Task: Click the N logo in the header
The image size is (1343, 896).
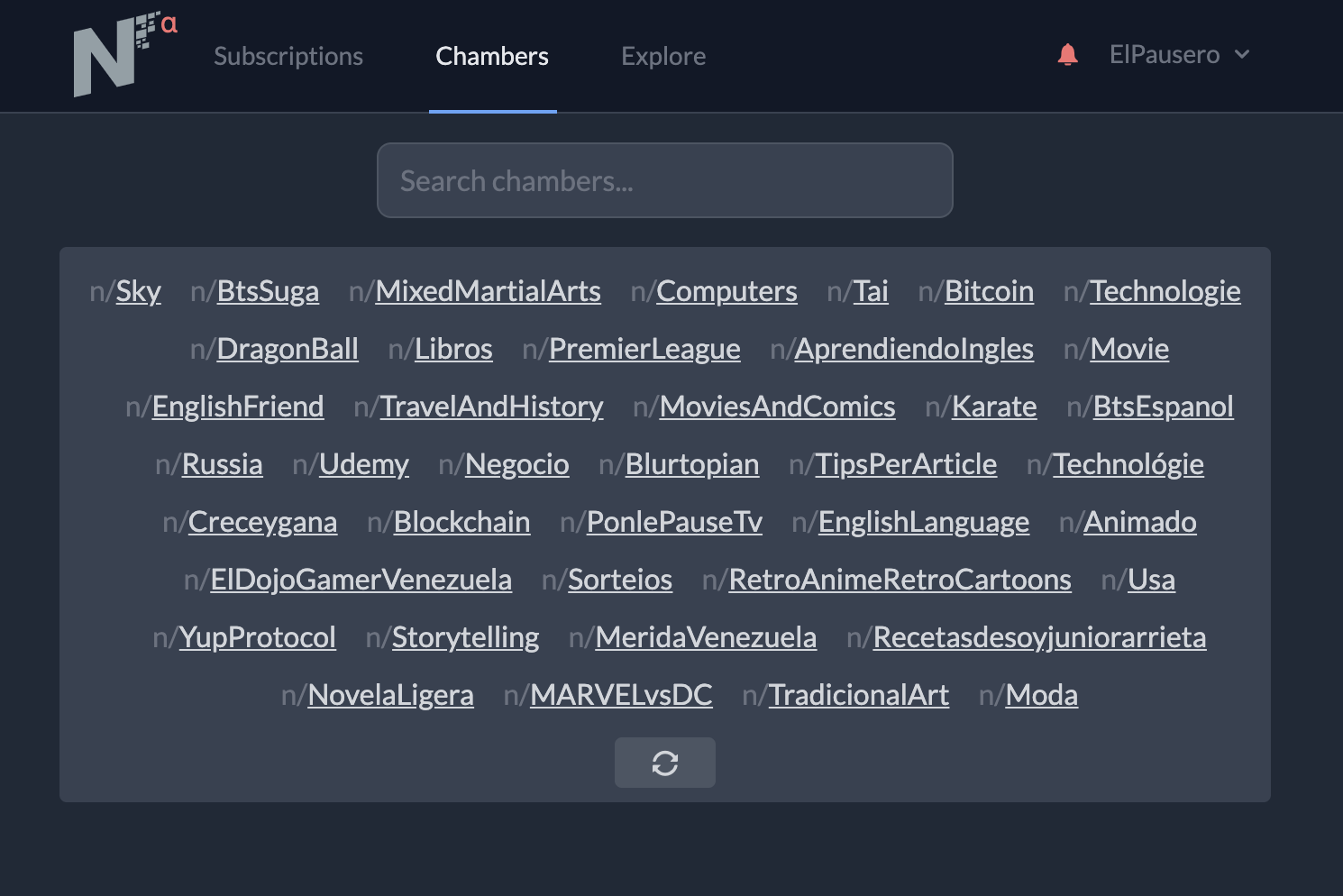Action: [124, 54]
